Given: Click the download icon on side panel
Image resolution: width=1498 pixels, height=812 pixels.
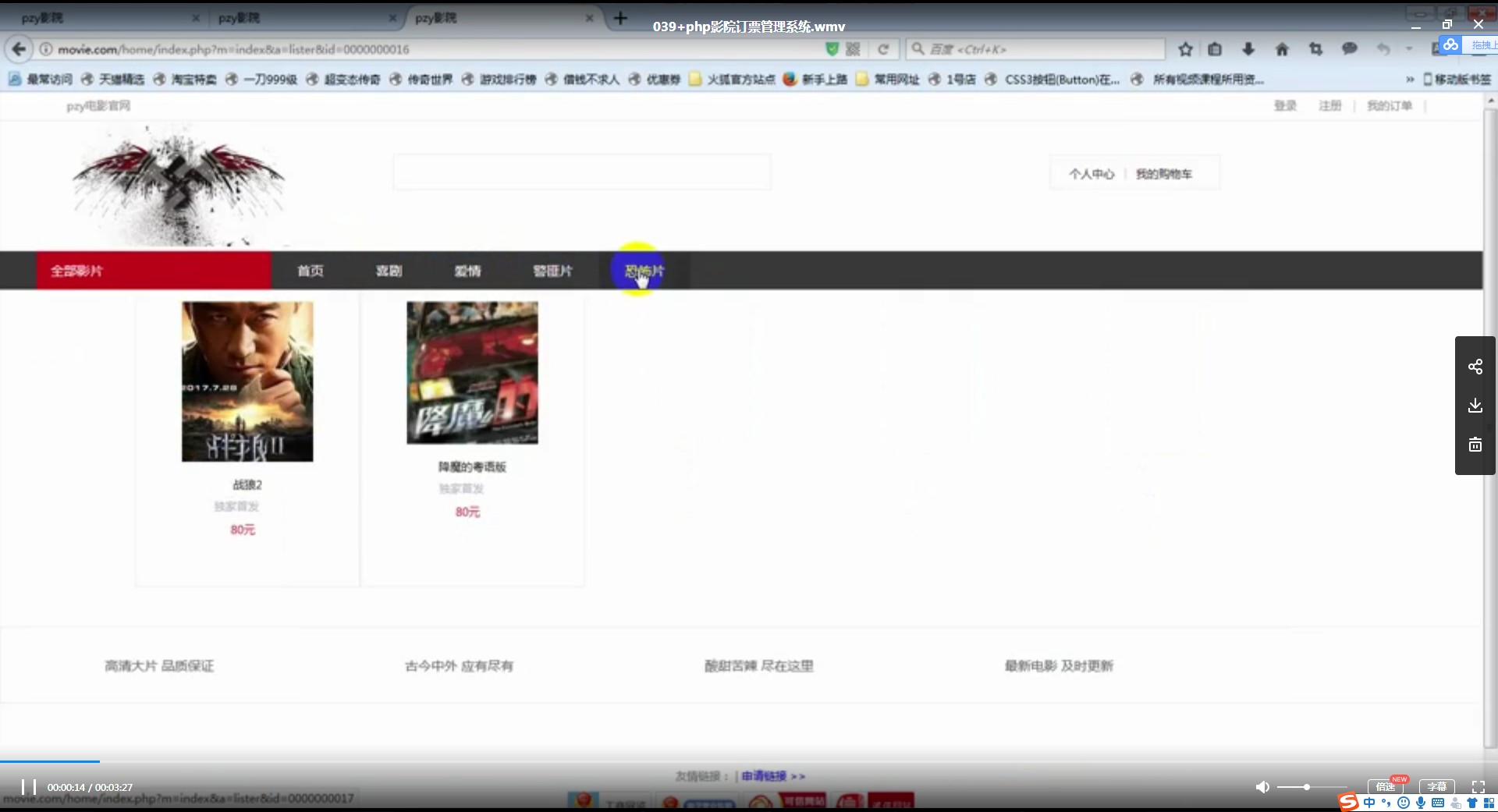Looking at the screenshot, I should tap(1475, 406).
